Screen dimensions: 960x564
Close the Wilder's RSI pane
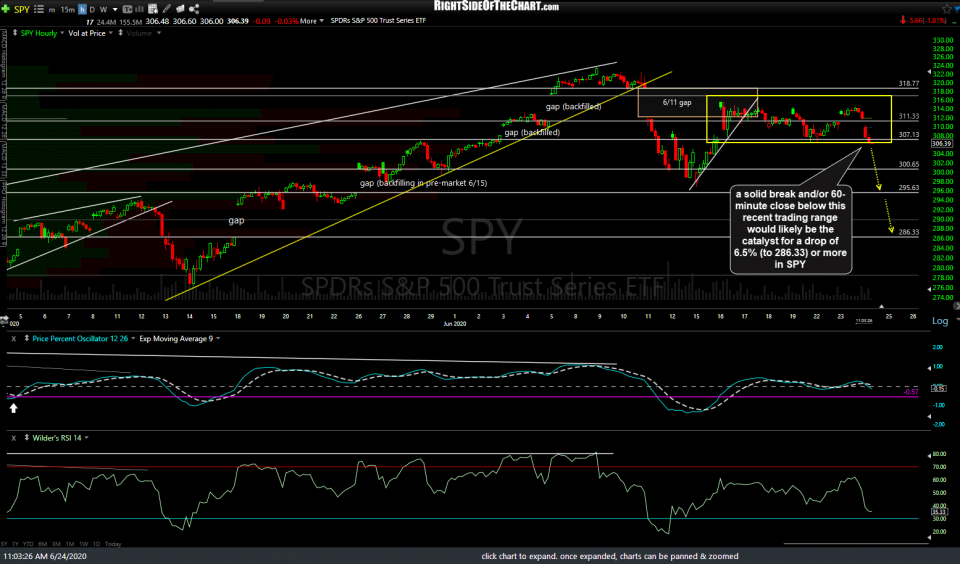[13, 438]
